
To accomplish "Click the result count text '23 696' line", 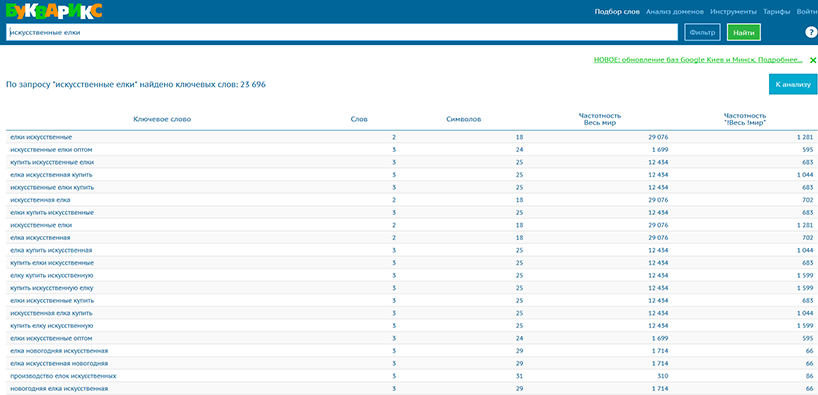I will [136, 84].
